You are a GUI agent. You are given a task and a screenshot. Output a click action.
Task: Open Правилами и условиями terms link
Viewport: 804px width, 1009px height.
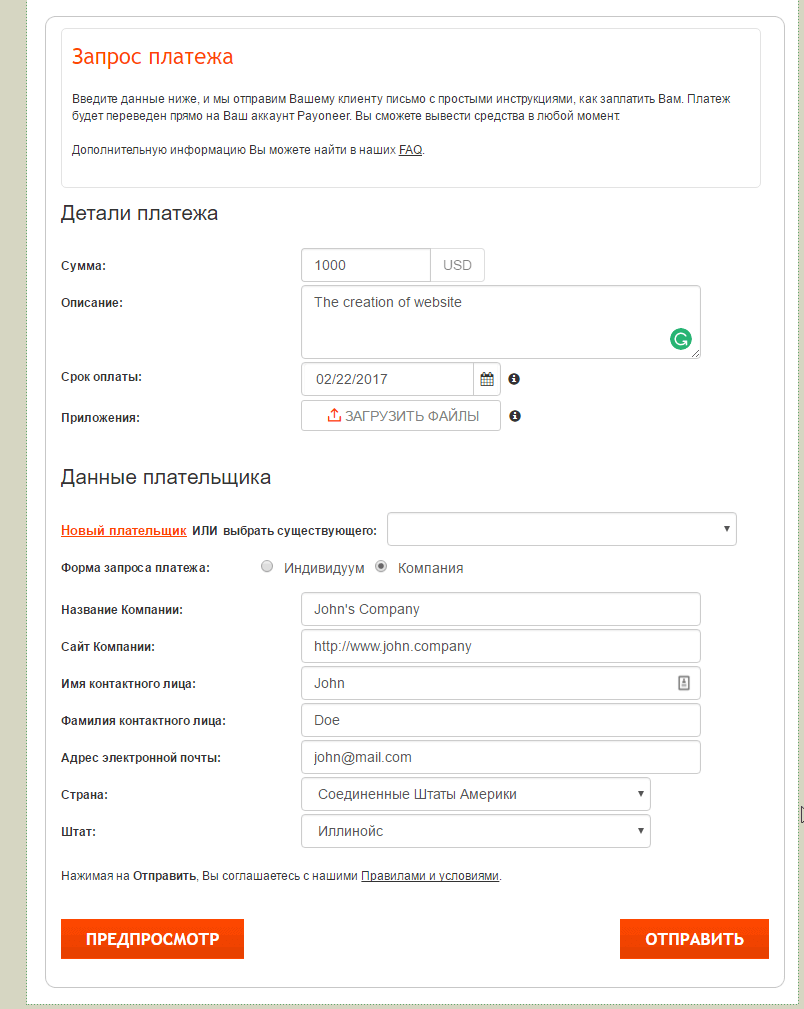click(430, 876)
